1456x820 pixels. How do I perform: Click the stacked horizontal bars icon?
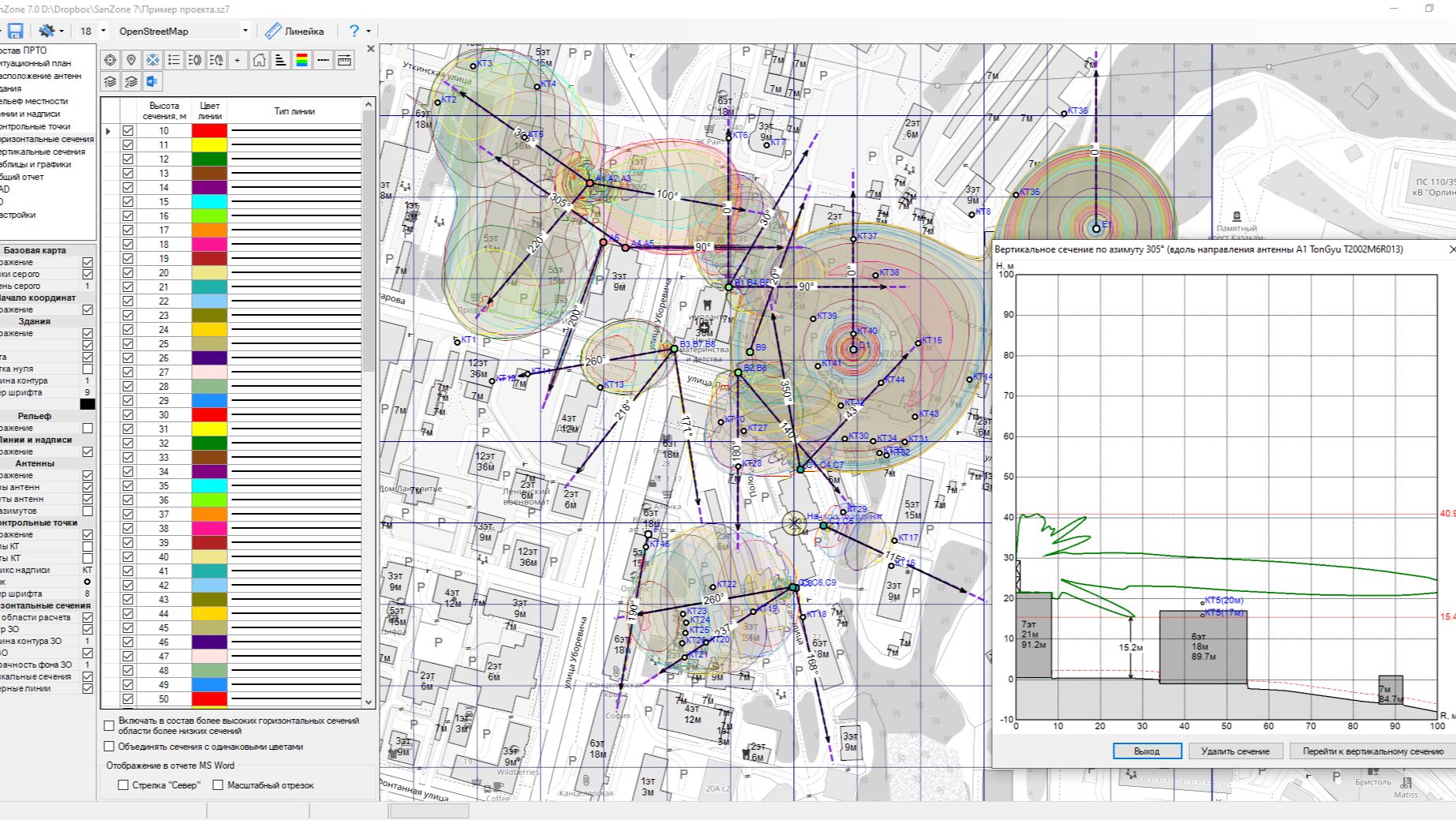pyautogui.click(x=280, y=60)
